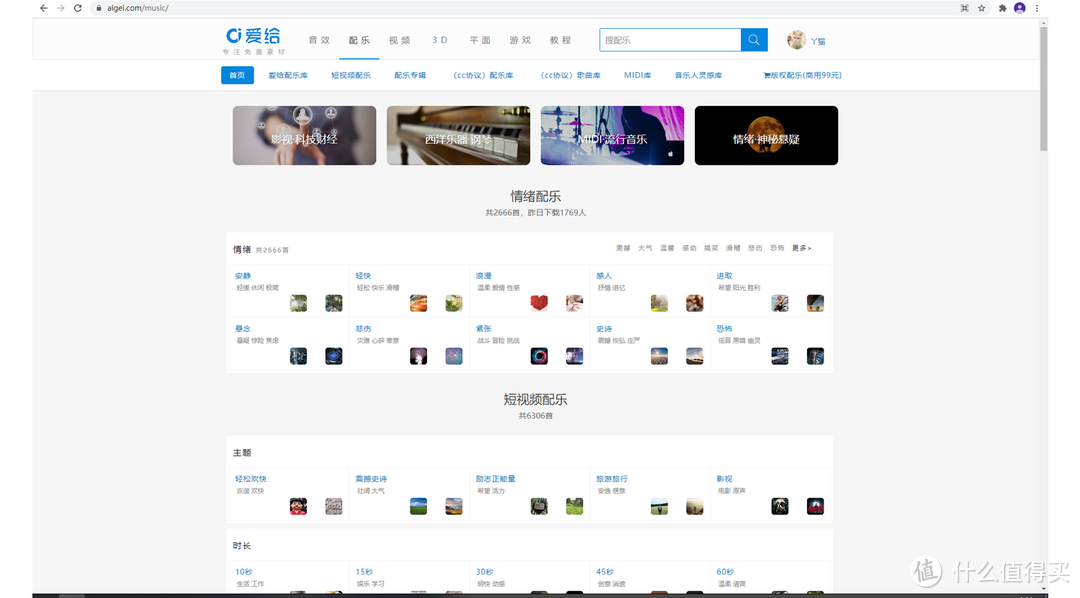Image resolution: width=1080 pixels, height=598 pixels.
Task: Open the 短视频配乐 sub-nav link
Action: (x=351, y=75)
